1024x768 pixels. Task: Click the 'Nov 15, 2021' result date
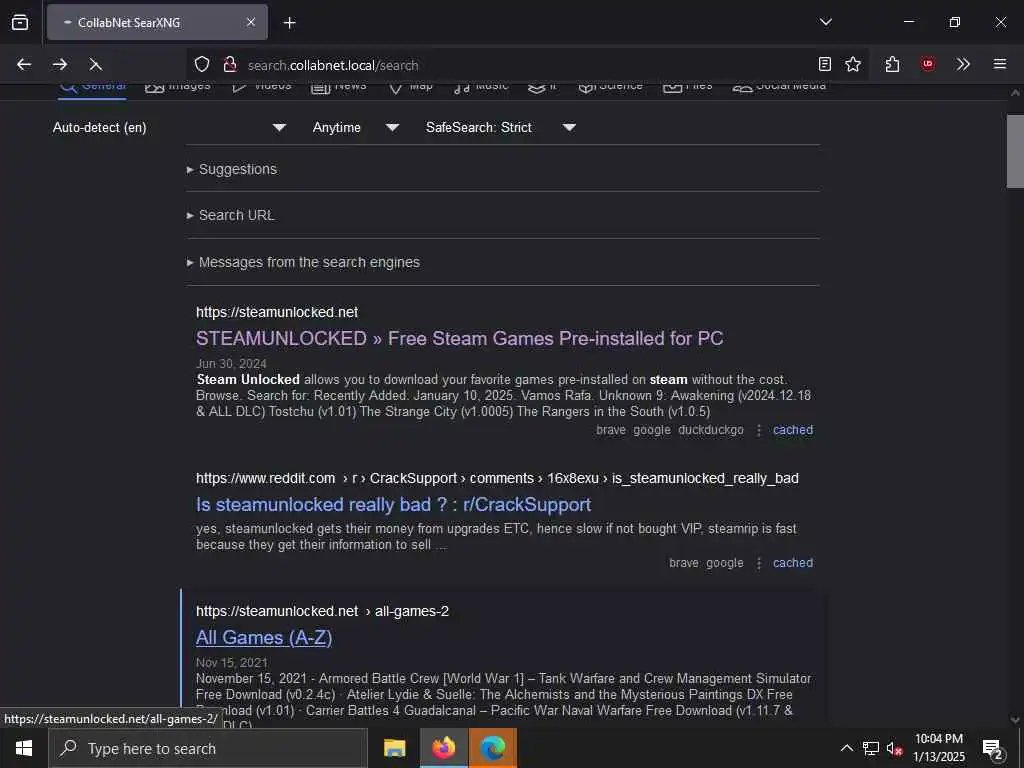[232, 663]
